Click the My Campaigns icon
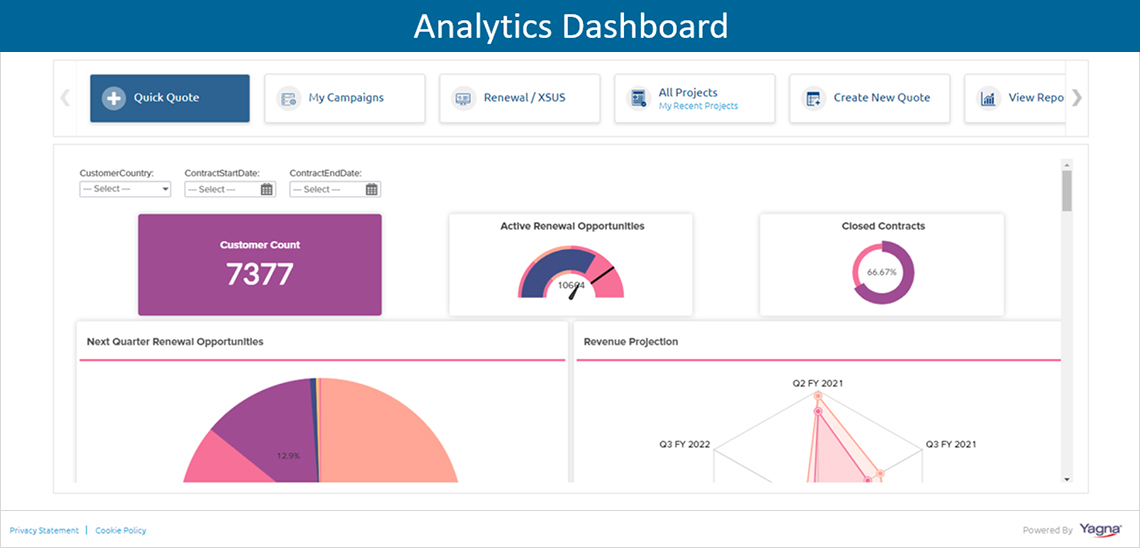 click(288, 98)
